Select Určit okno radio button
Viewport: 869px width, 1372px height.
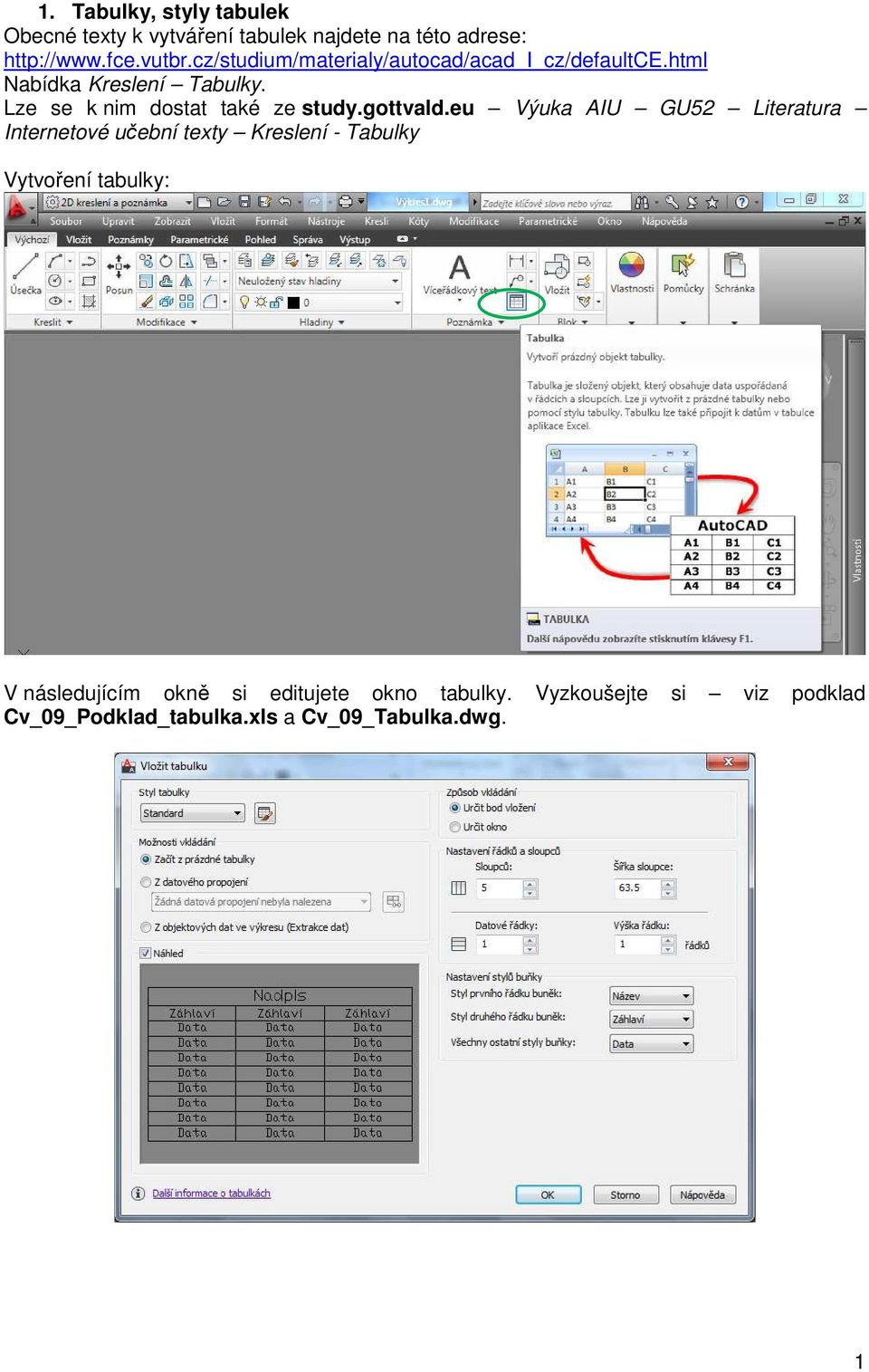tap(454, 827)
